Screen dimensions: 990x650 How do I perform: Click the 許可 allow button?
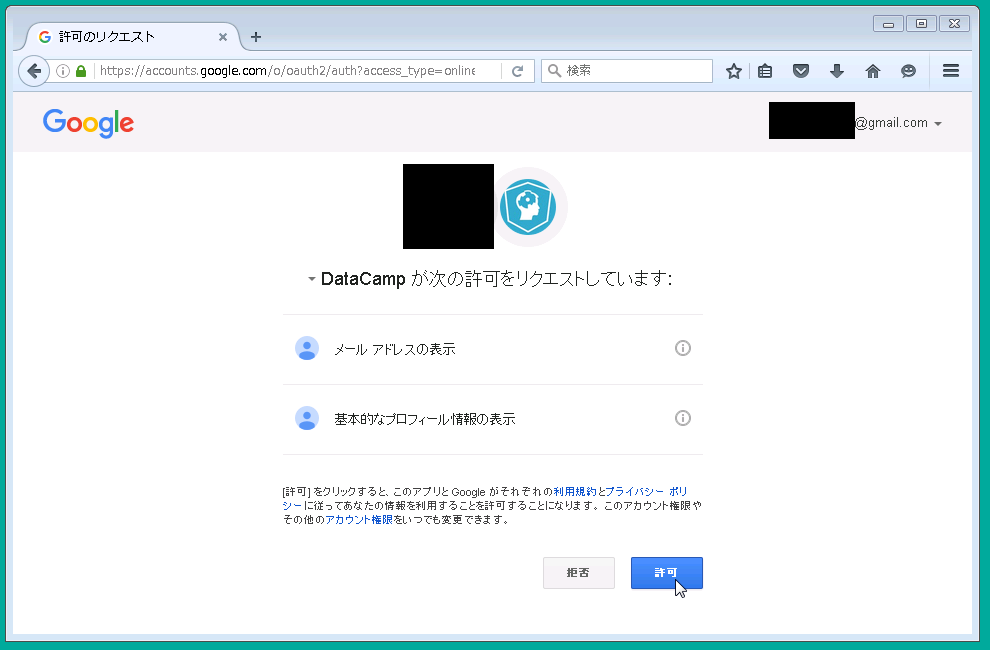667,573
